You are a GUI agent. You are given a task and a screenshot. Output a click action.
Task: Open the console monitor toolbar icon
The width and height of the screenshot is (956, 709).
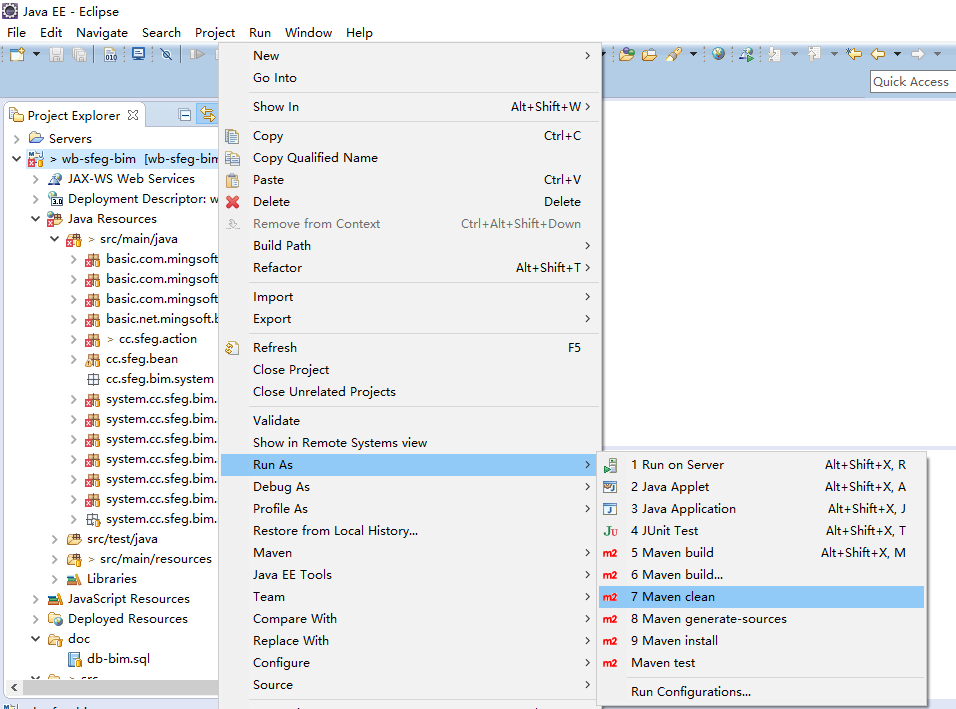click(x=138, y=55)
